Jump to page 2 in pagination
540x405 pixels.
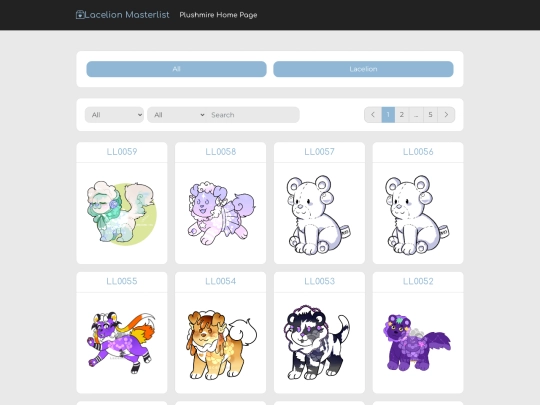402,115
